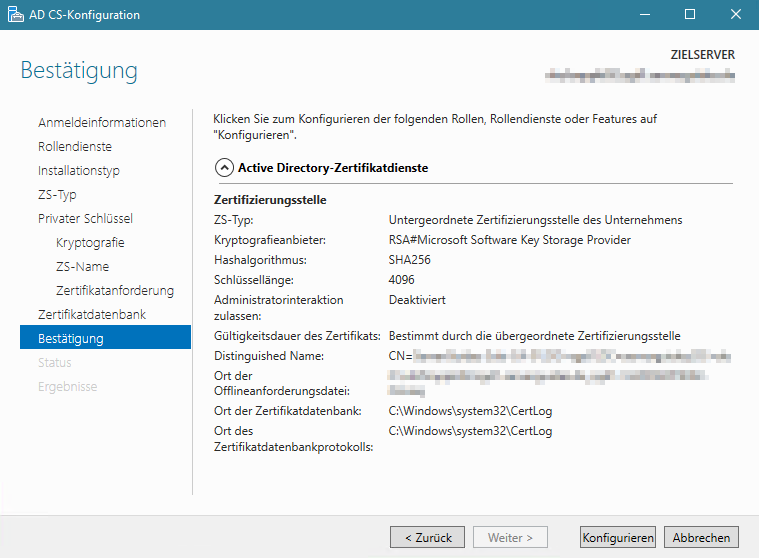759x558 pixels.
Task: Open the ZS-Name sub-step
Action: (x=82, y=267)
